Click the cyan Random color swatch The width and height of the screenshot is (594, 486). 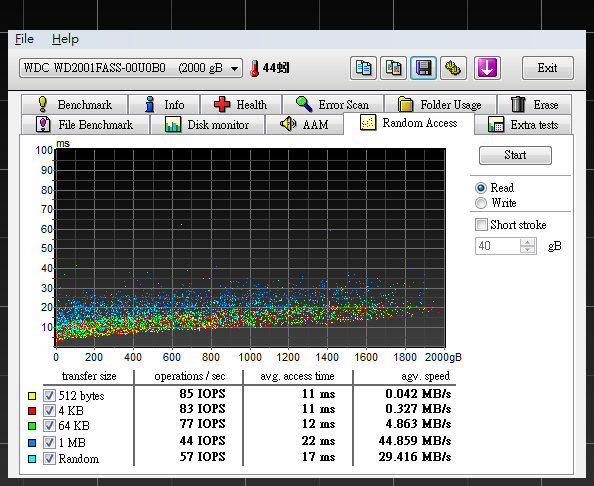tap(32, 459)
